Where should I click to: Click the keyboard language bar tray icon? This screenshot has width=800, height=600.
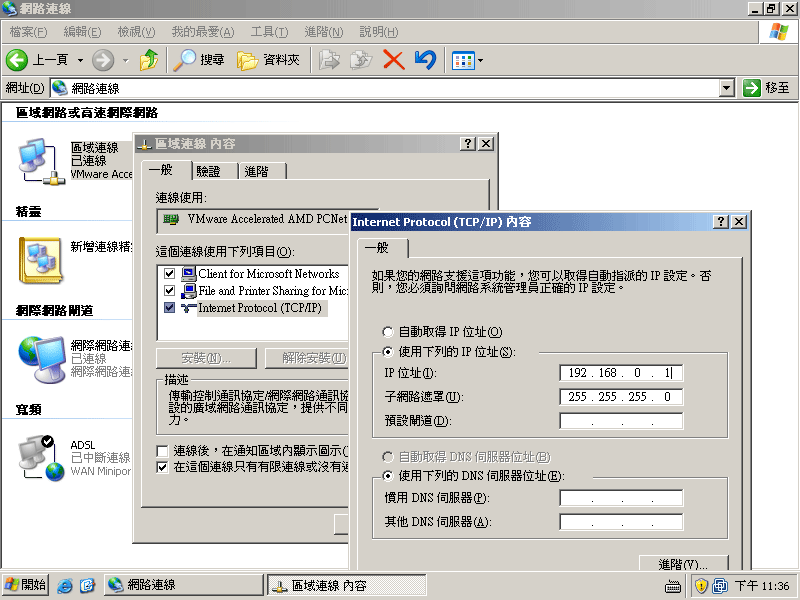[x=673, y=587]
